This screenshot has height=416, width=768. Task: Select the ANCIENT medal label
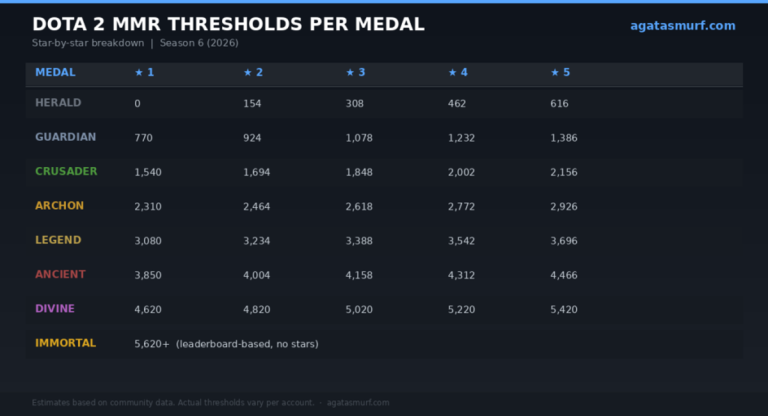[x=60, y=274]
